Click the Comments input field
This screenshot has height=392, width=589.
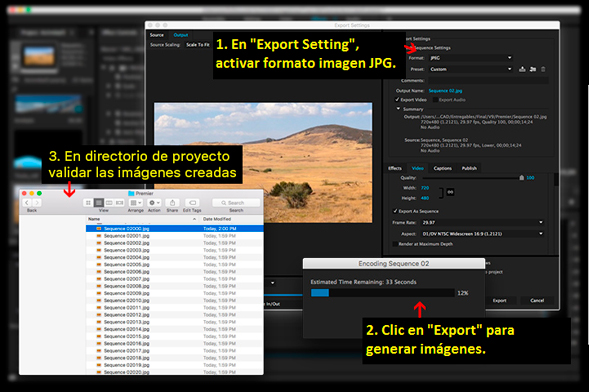click(488, 80)
